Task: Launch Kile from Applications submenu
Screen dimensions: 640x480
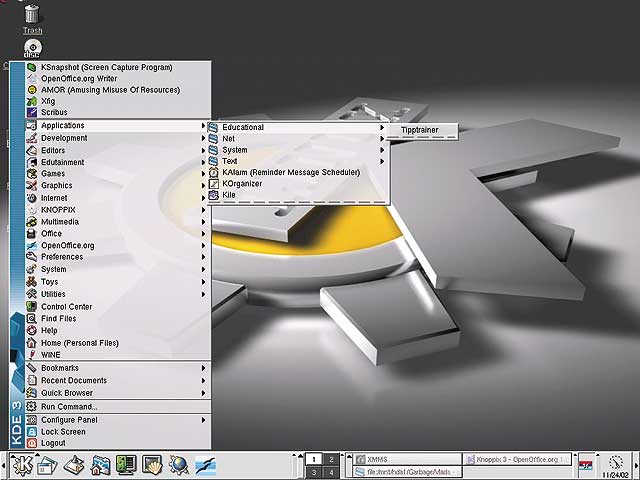Action: 297,196
